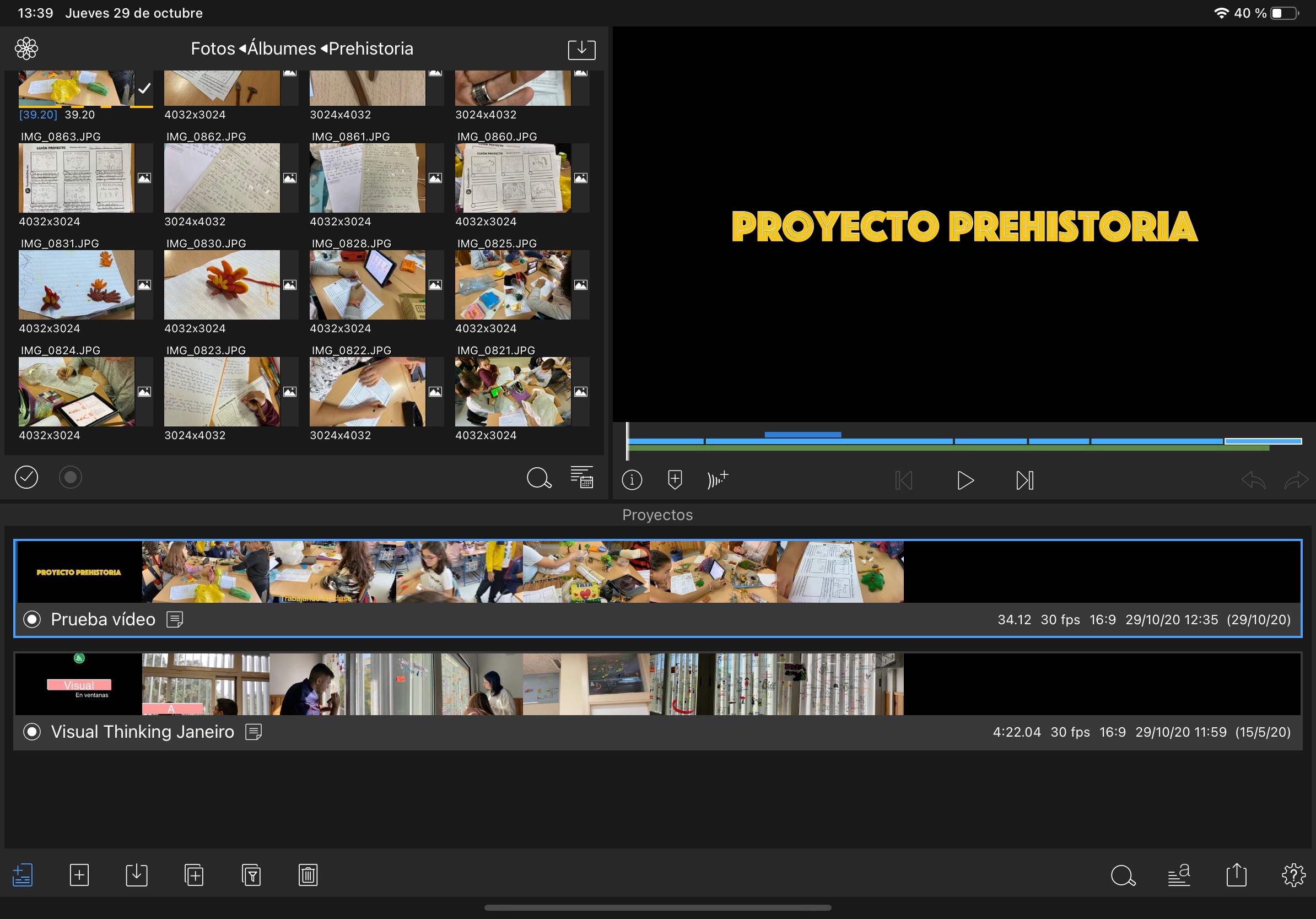Add a marker with shield plus icon

click(675, 479)
